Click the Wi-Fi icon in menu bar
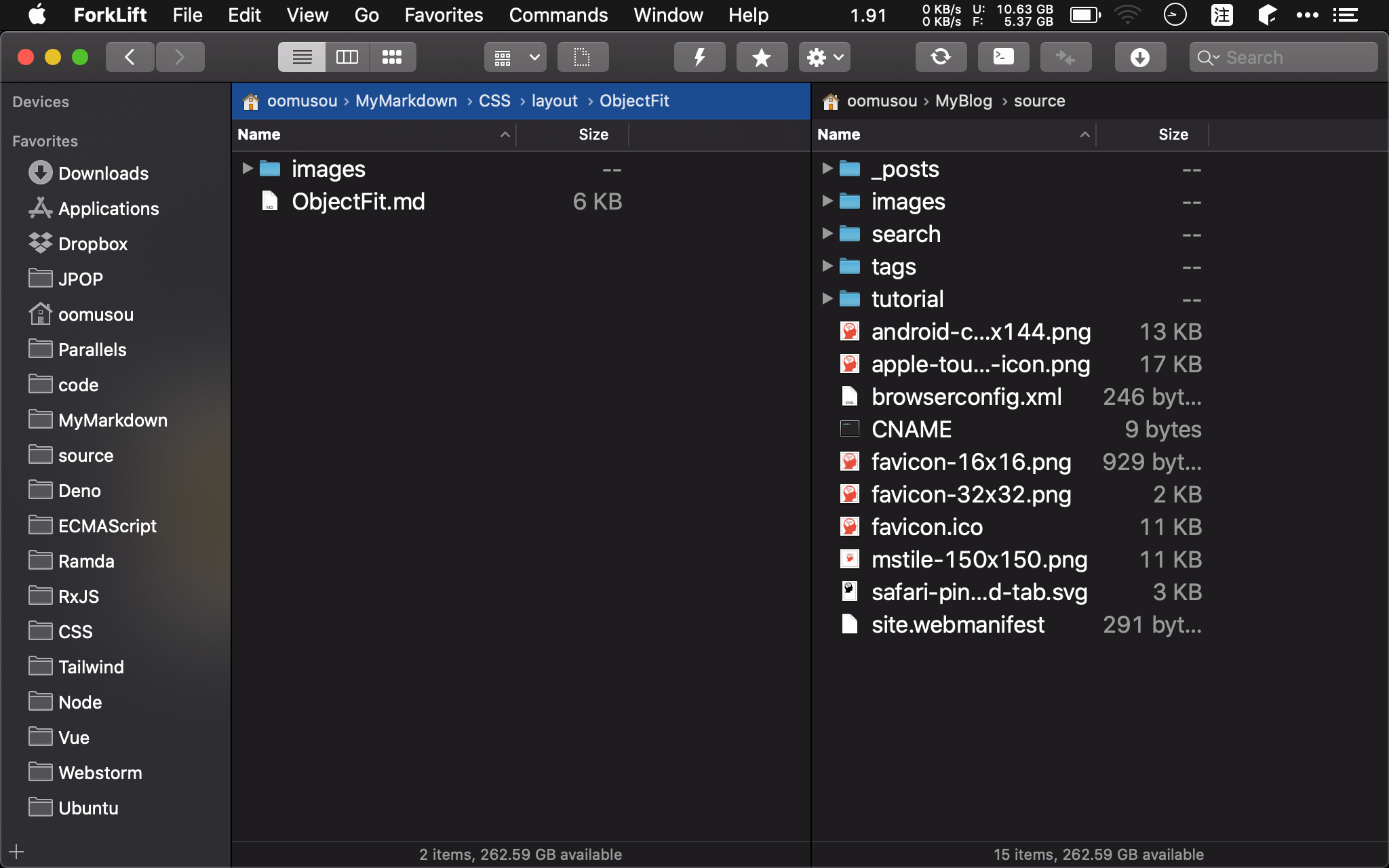This screenshot has width=1389, height=868. pos(1128,15)
